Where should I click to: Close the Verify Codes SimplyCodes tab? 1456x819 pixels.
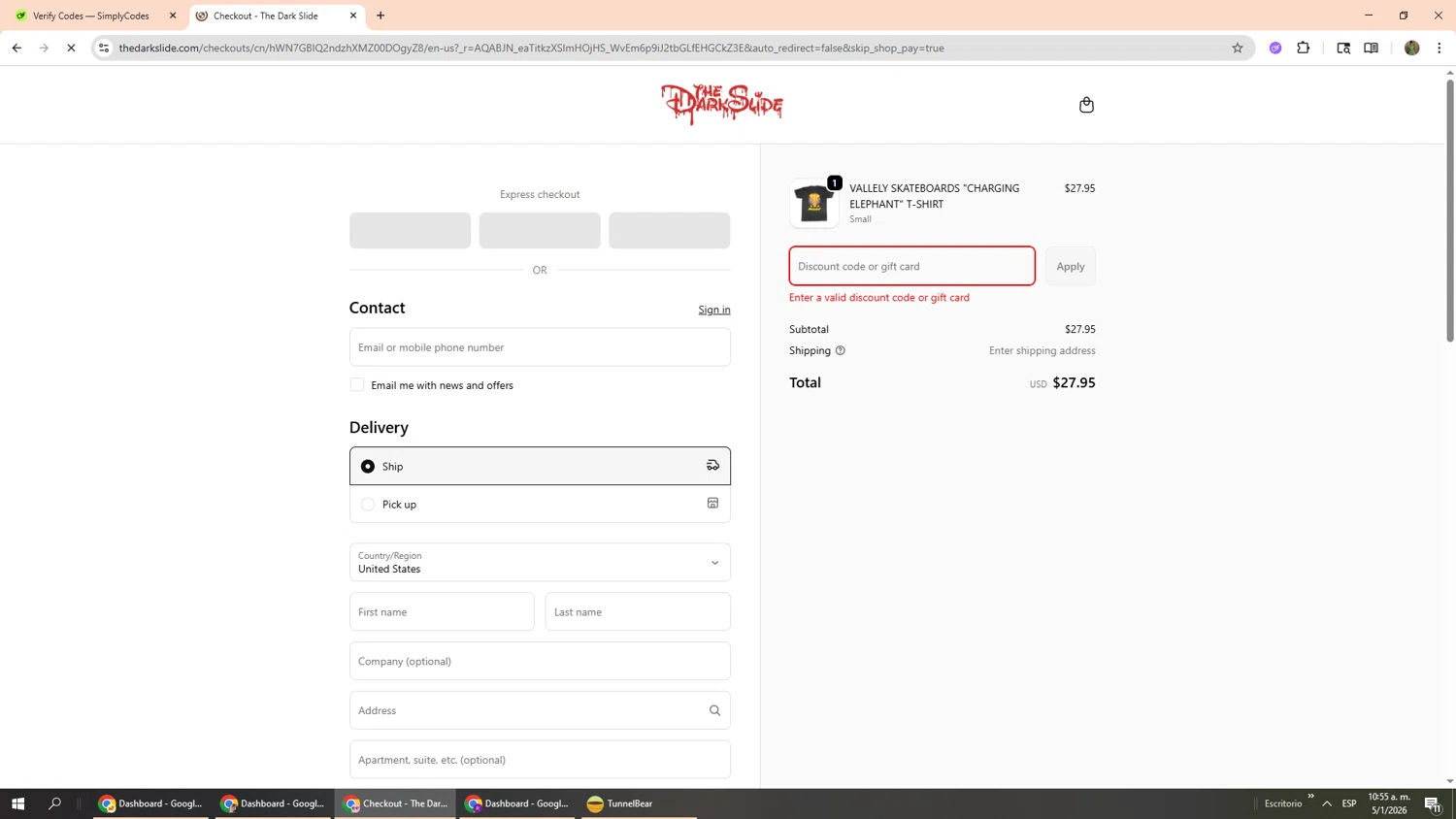pos(173,16)
